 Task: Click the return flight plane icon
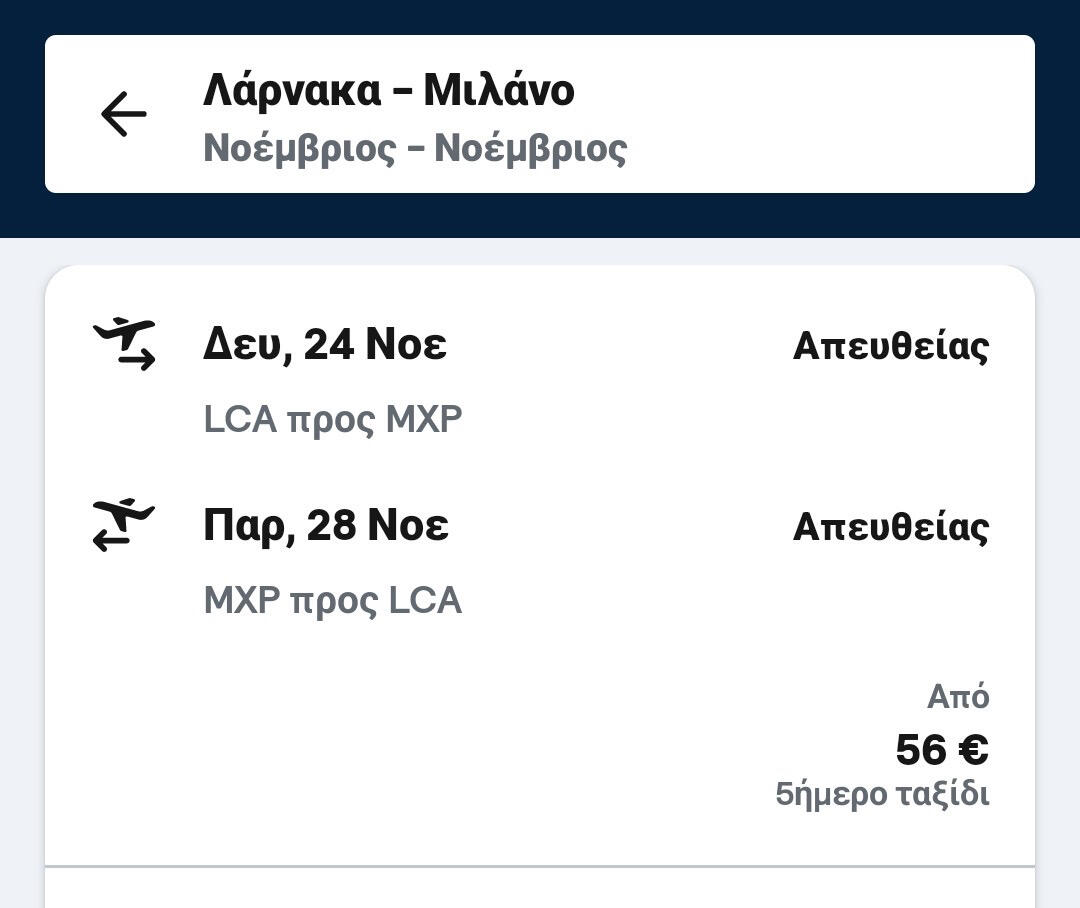coord(124,525)
